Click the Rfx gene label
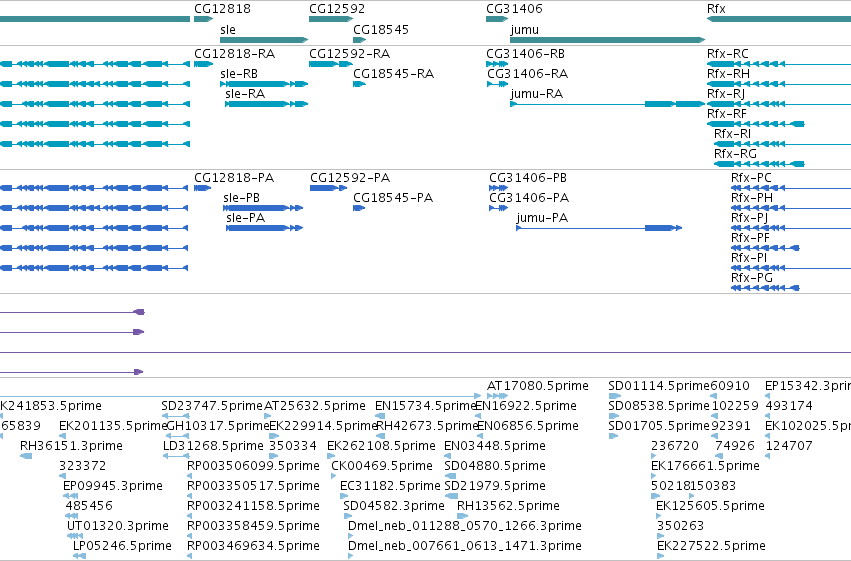 point(716,9)
